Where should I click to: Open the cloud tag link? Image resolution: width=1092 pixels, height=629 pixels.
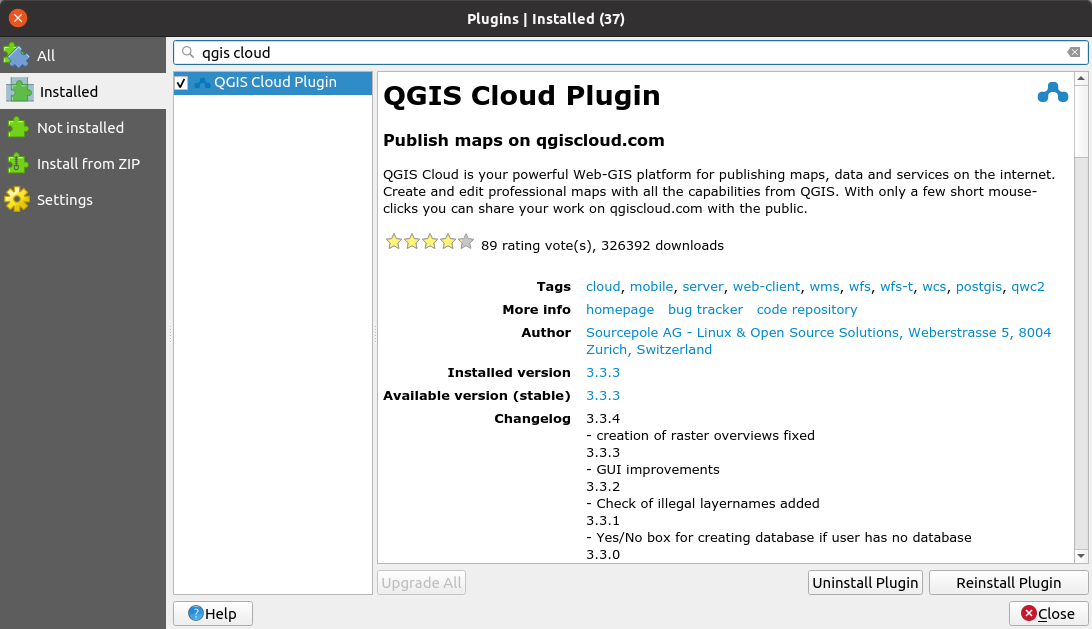603,286
